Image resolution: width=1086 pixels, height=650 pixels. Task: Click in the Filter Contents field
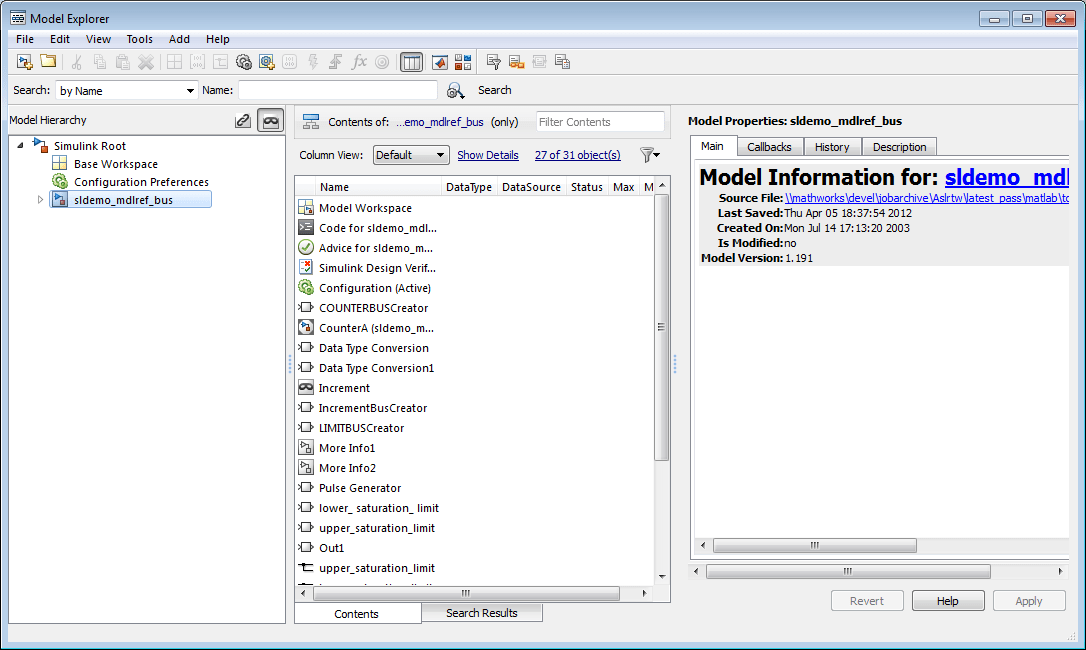[x=600, y=122]
